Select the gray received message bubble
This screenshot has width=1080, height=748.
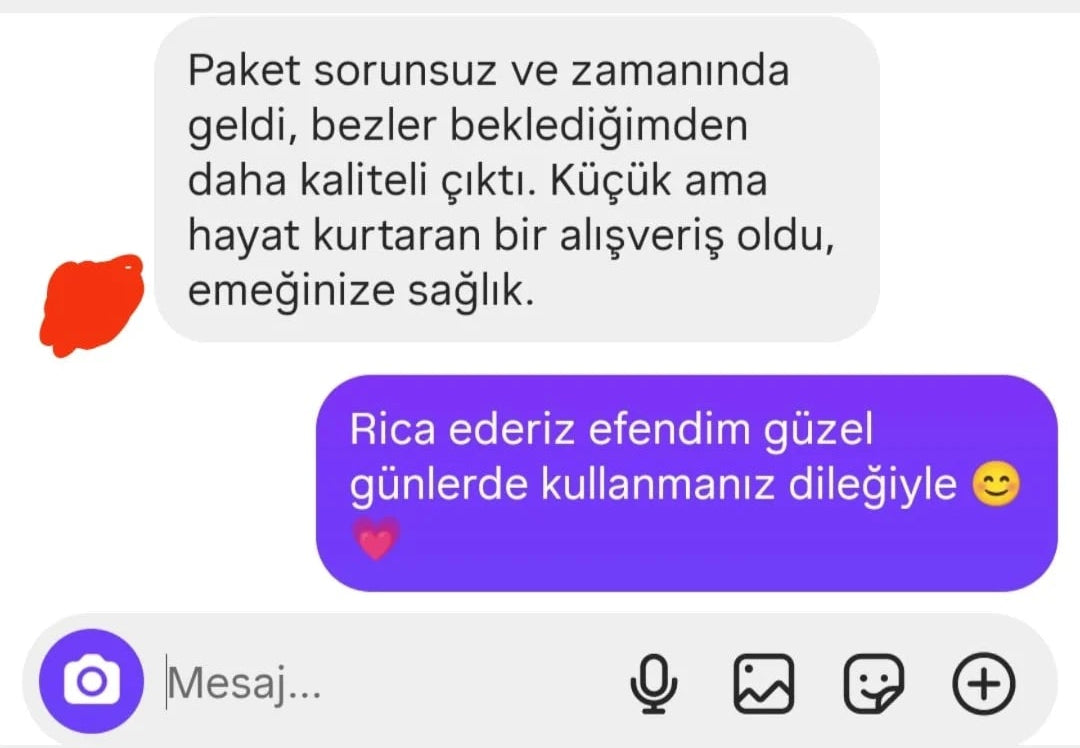(x=517, y=180)
